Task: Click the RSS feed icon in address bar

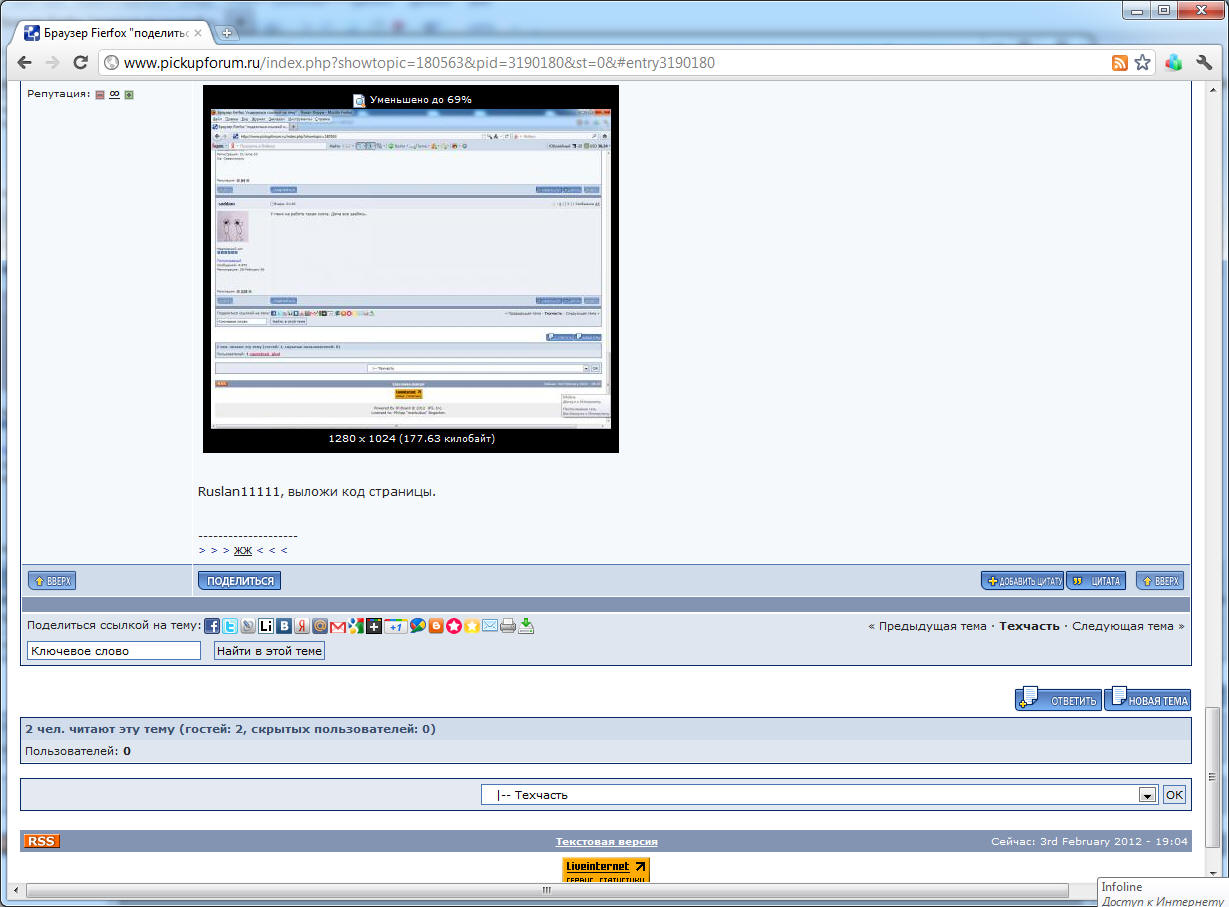Action: (x=1120, y=63)
